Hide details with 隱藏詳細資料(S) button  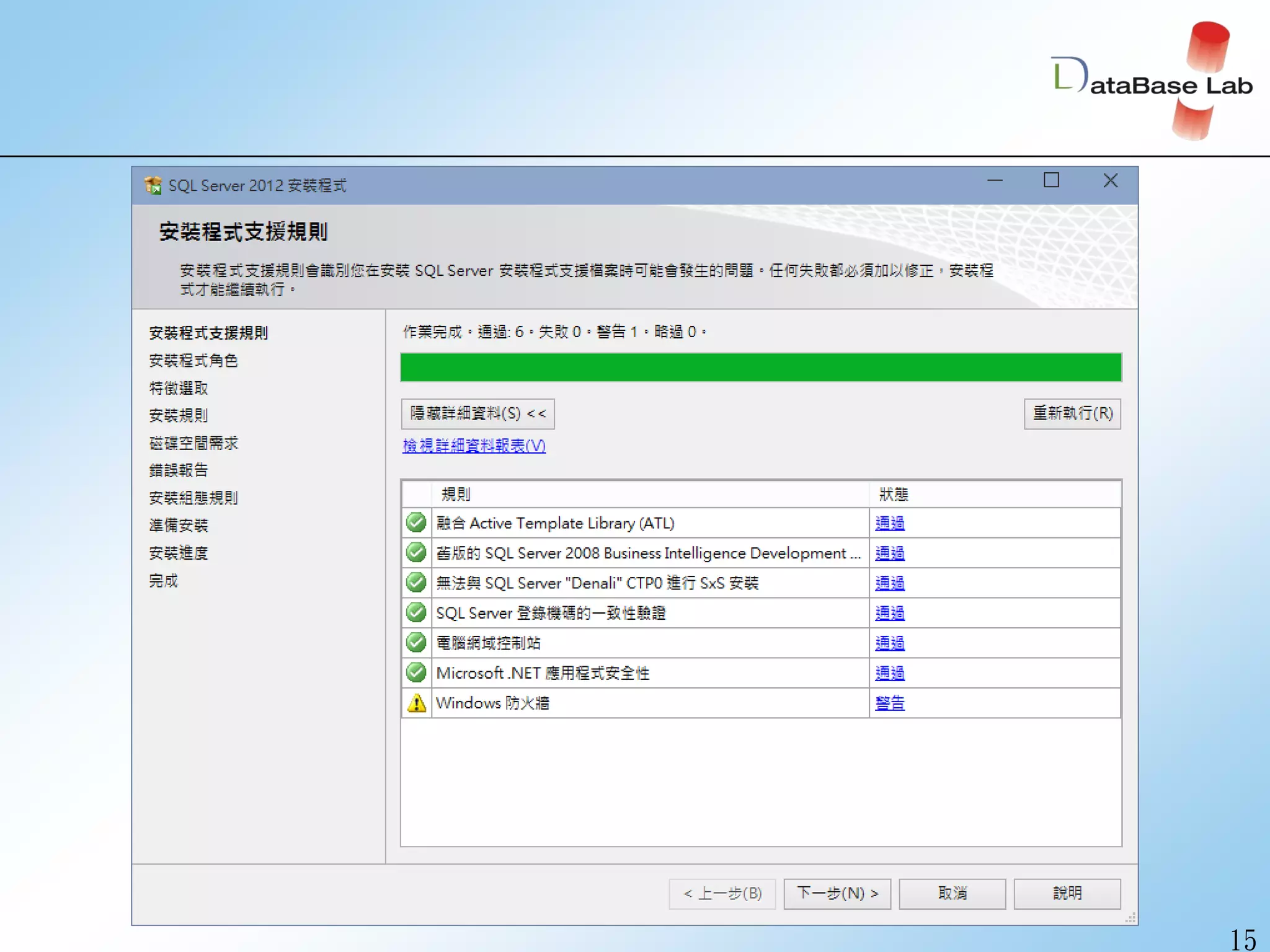pos(477,413)
